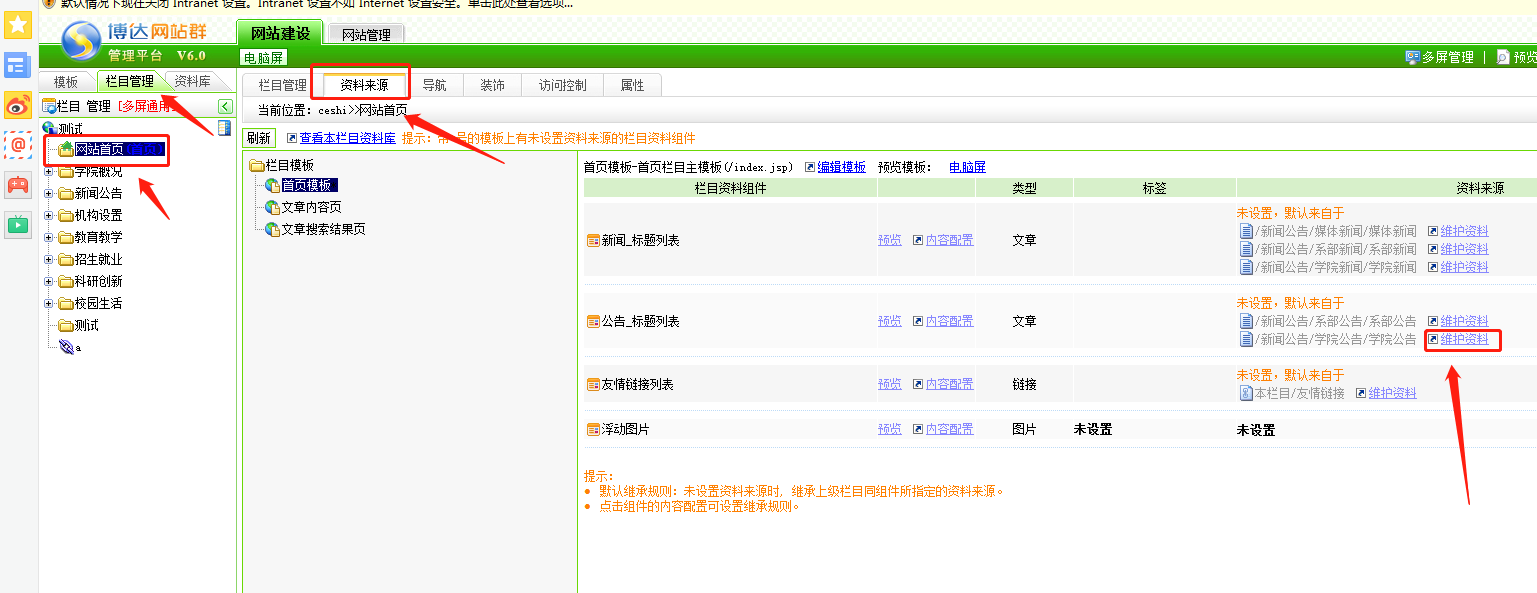This screenshot has height=593, width=1537.
Task: Expand the 机构设置 tree folder
Action: tap(49, 215)
